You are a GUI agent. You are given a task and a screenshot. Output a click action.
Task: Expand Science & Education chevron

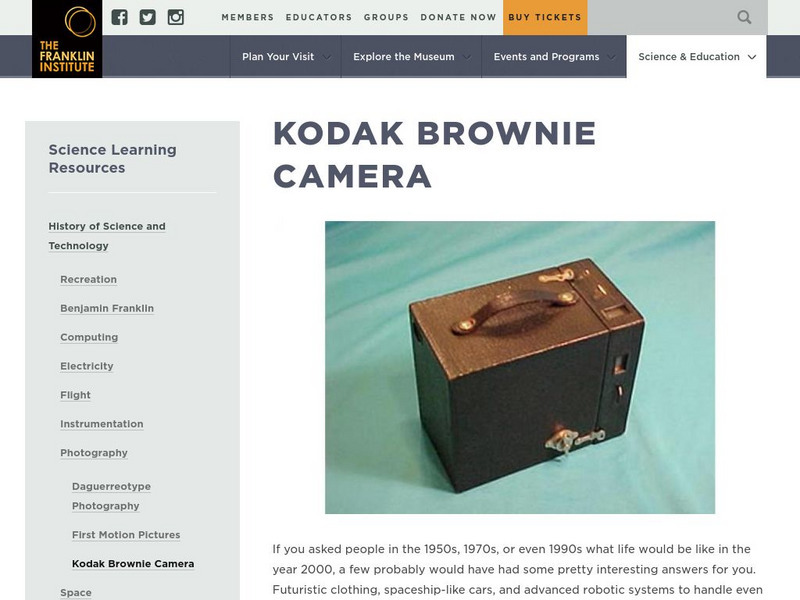[x=752, y=57]
